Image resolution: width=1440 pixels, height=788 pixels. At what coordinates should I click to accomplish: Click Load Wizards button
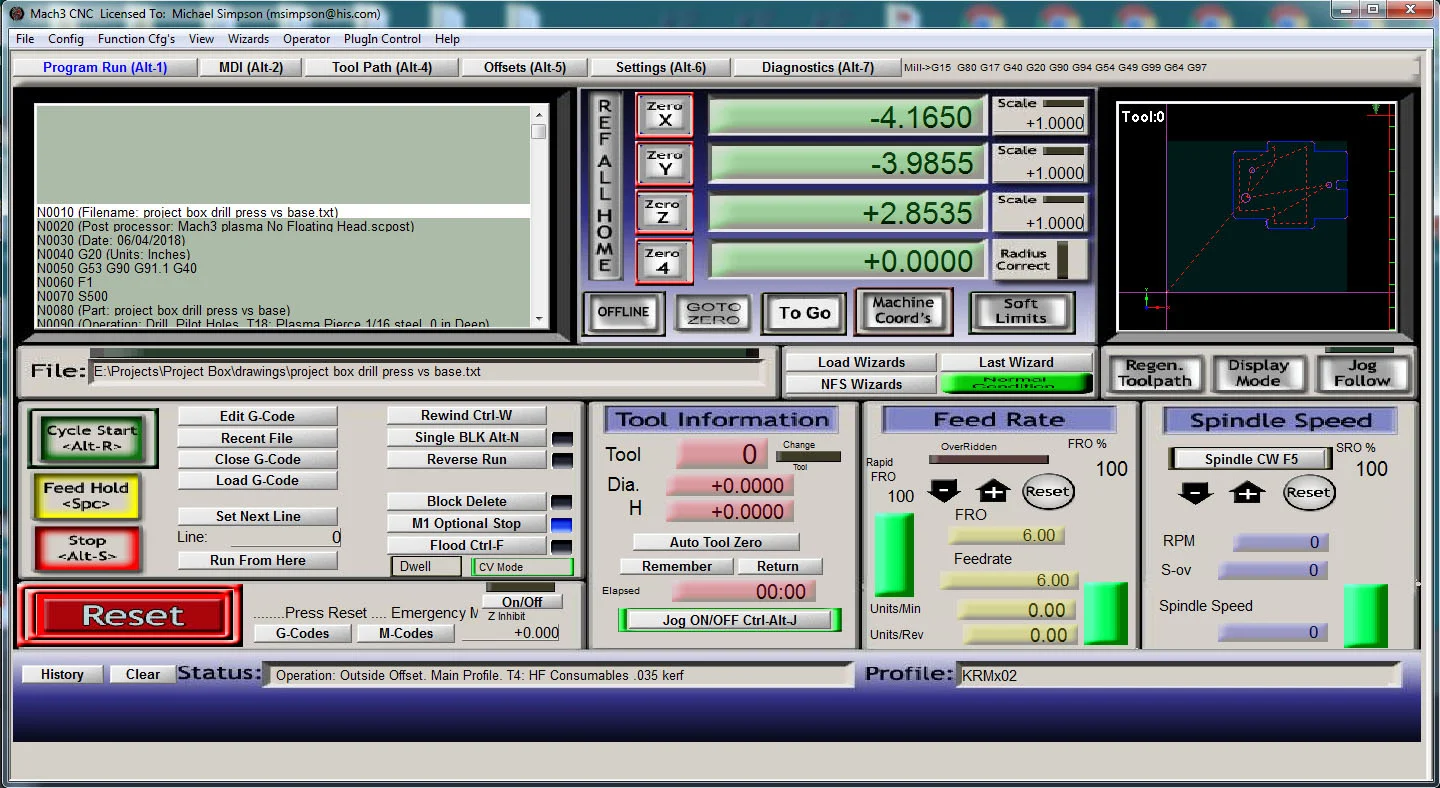coord(861,362)
